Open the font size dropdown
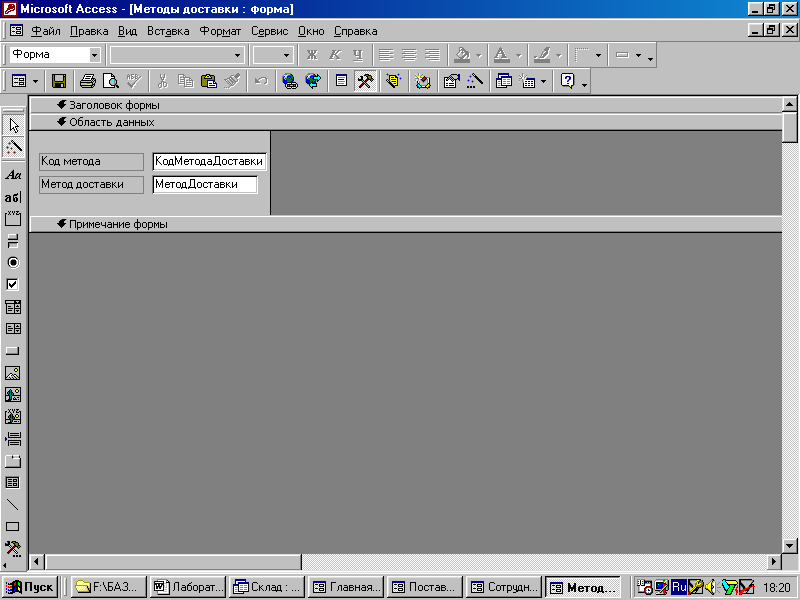 pos(287,55)
